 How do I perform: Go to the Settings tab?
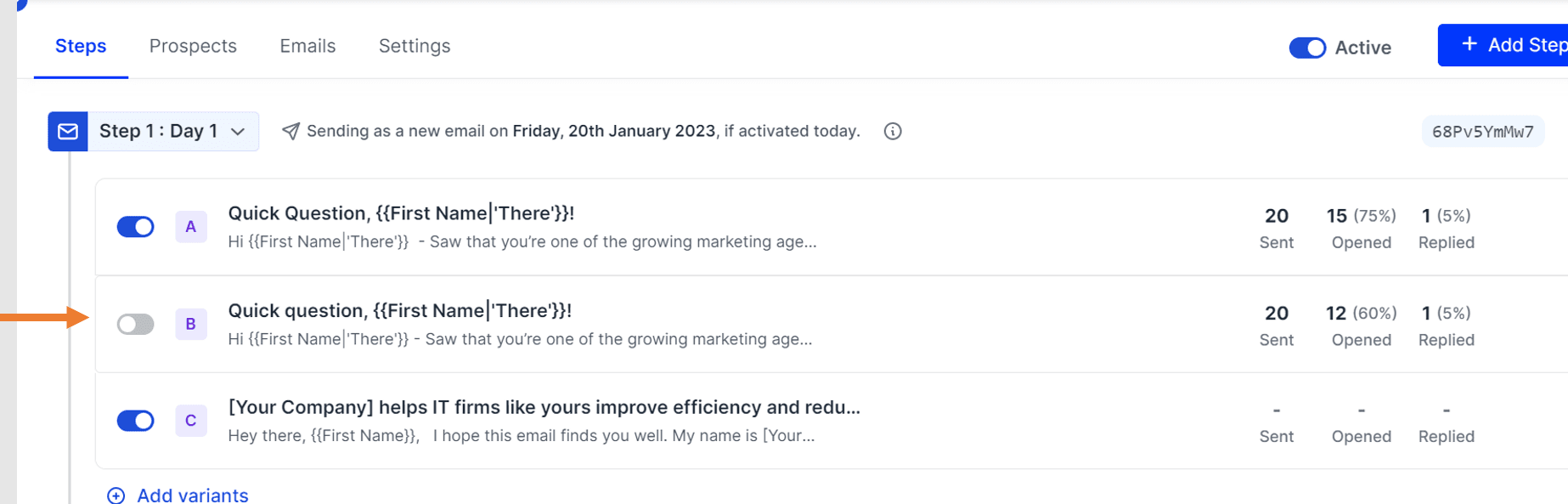pos(415,46)
